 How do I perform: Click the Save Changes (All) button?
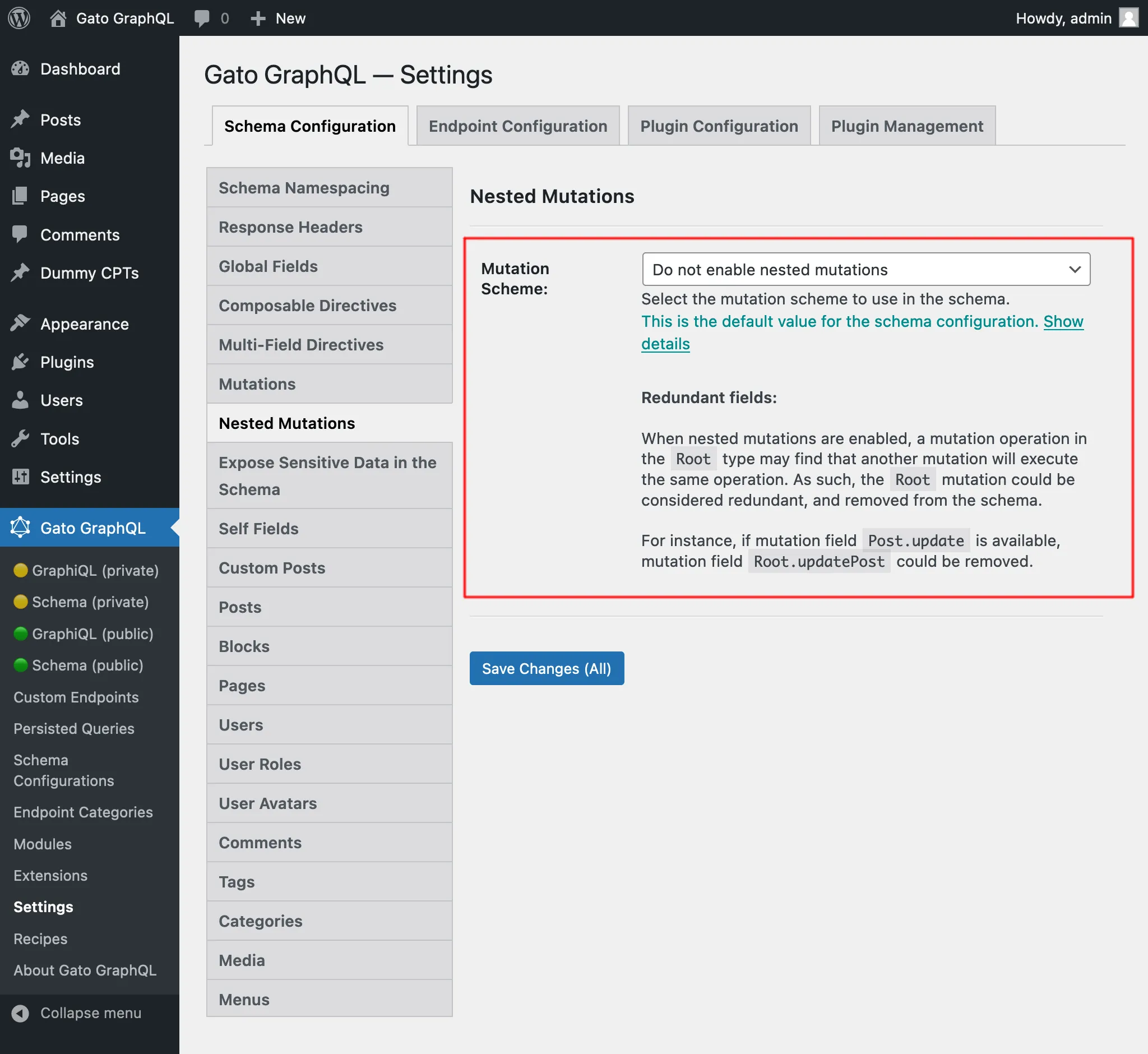coord(547,668)
